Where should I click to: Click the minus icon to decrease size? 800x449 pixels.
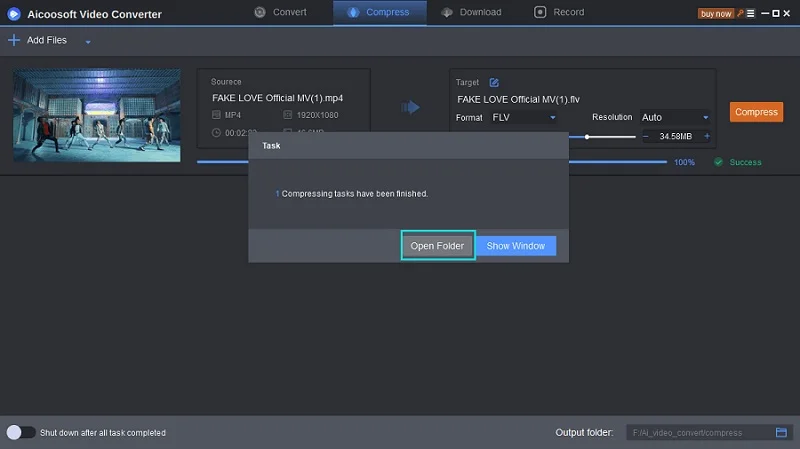point(646,136)
